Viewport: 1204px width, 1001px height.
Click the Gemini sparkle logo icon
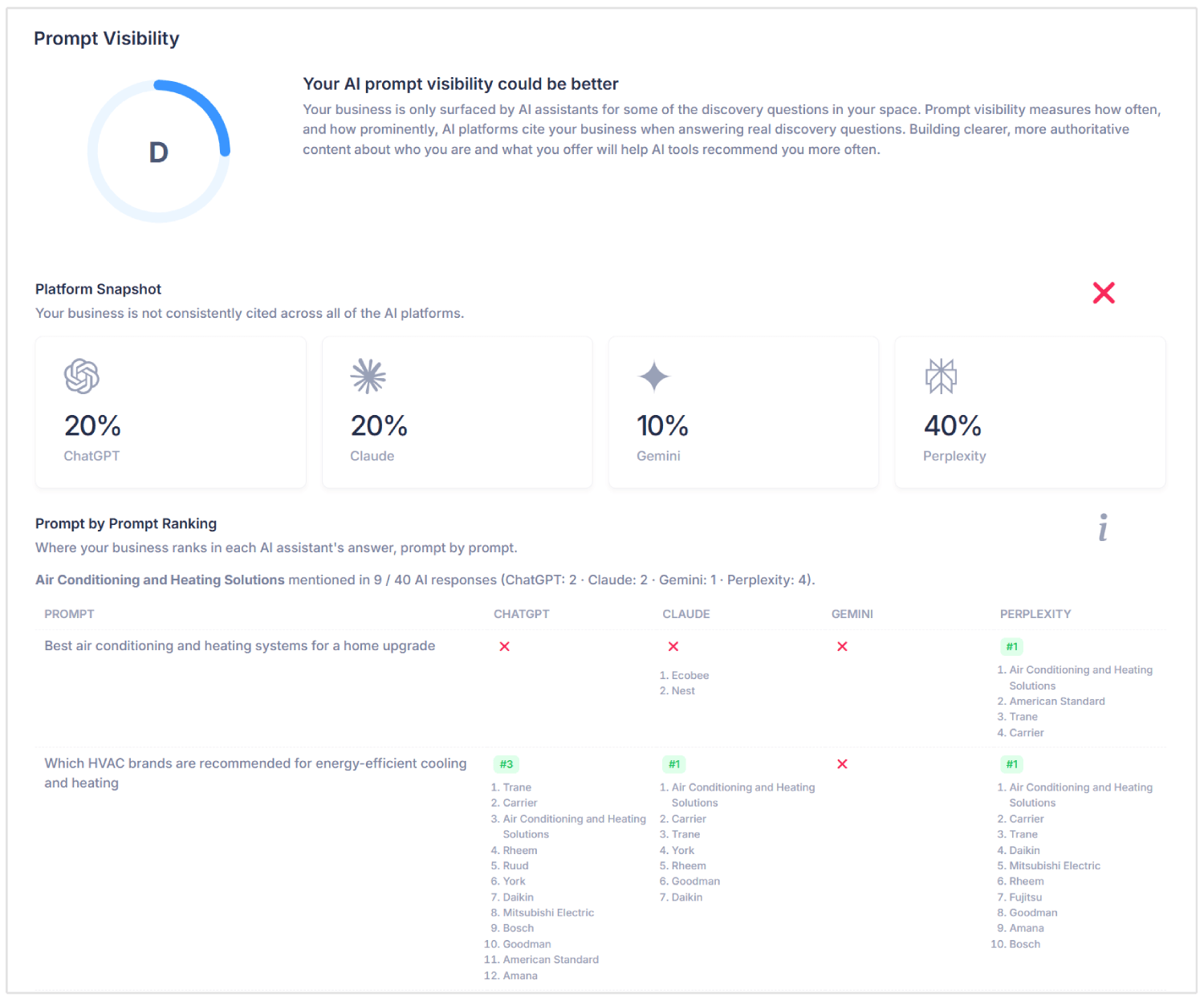click(x=654, y=376)
